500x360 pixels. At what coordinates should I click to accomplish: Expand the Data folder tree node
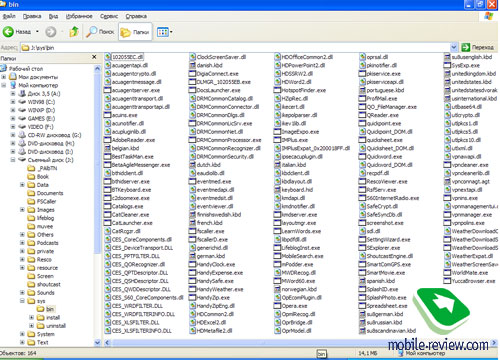pyautogui.click(x=22, y=185)
